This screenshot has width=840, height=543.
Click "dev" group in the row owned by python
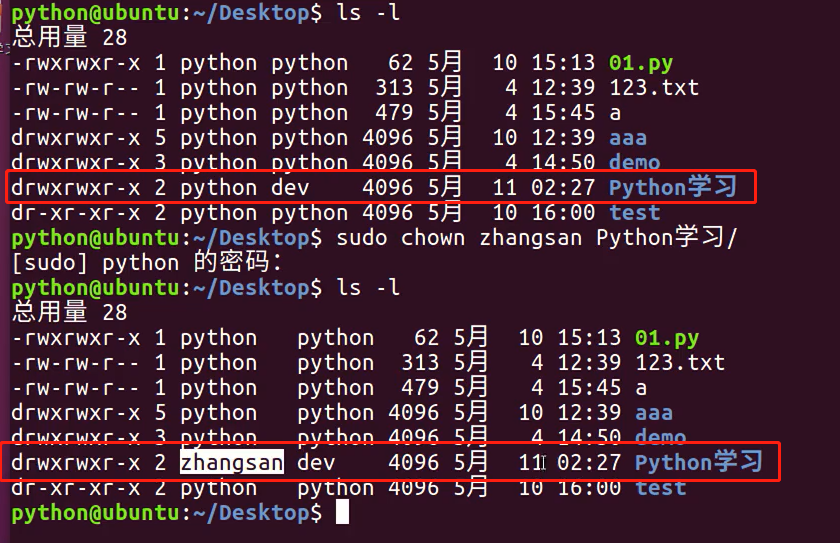290,188
